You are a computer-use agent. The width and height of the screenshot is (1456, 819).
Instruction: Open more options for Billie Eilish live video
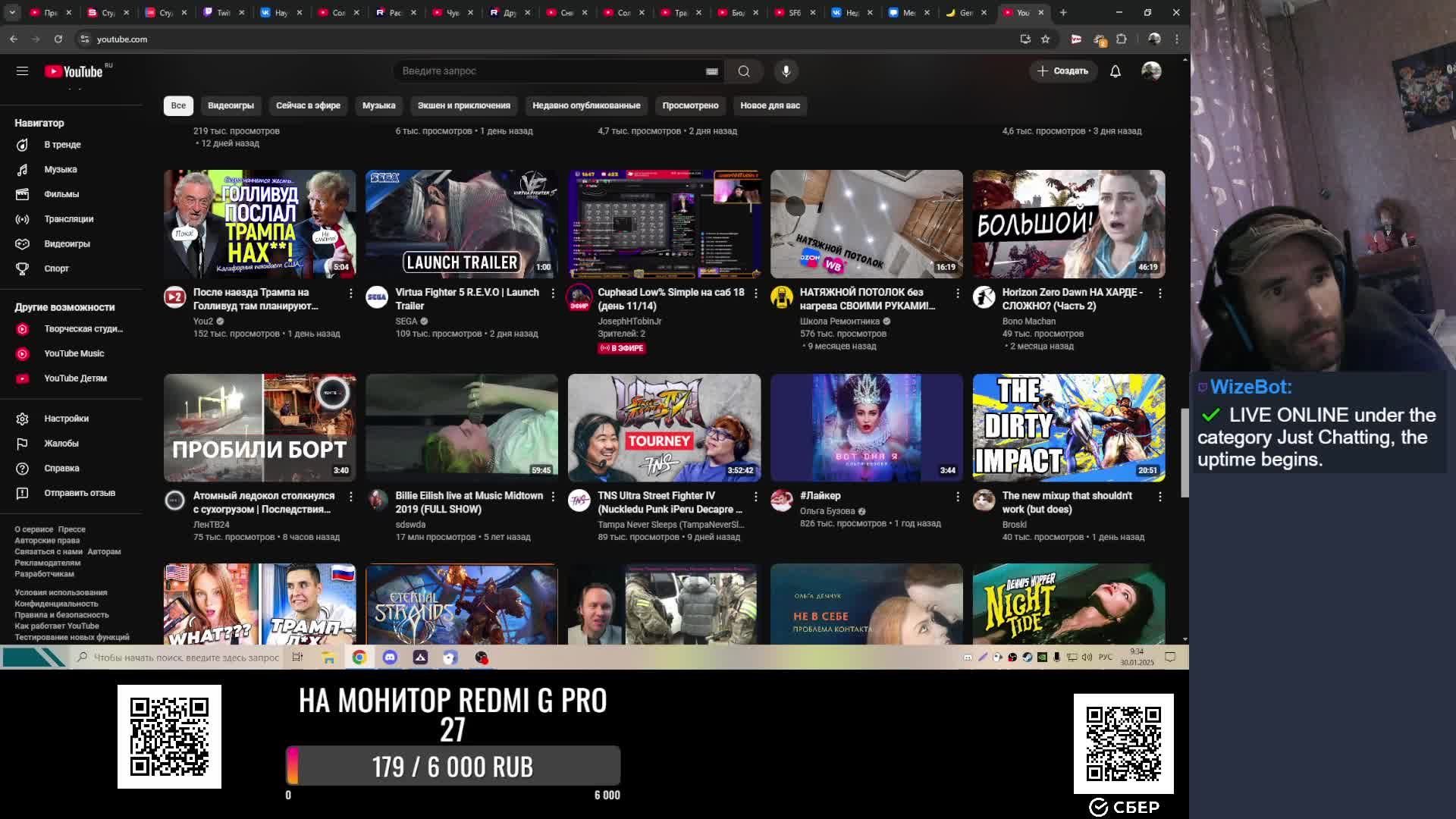pyautogui.click(x=553, y=496)
